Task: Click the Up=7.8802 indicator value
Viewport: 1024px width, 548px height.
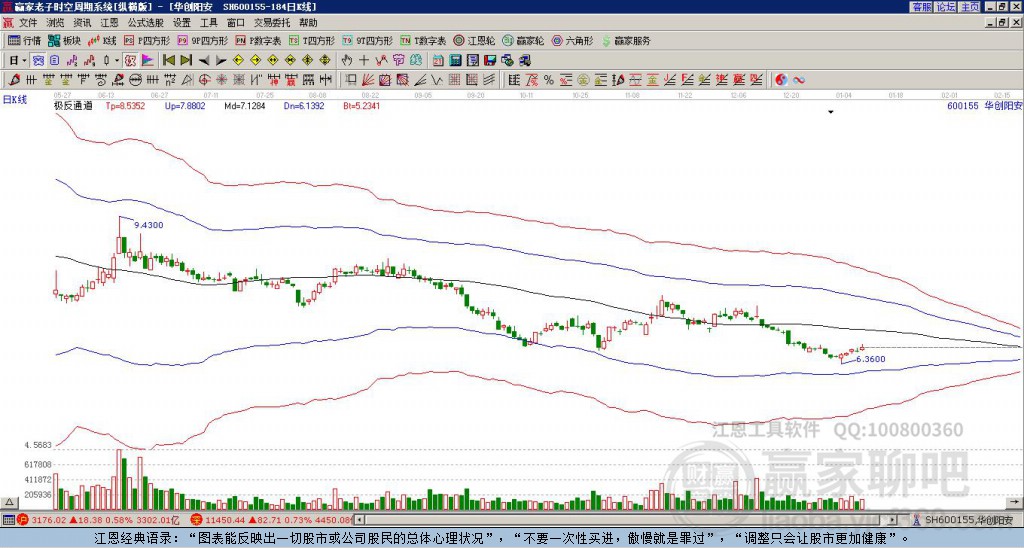Action: pyautogui.click(x=185, y=105)
